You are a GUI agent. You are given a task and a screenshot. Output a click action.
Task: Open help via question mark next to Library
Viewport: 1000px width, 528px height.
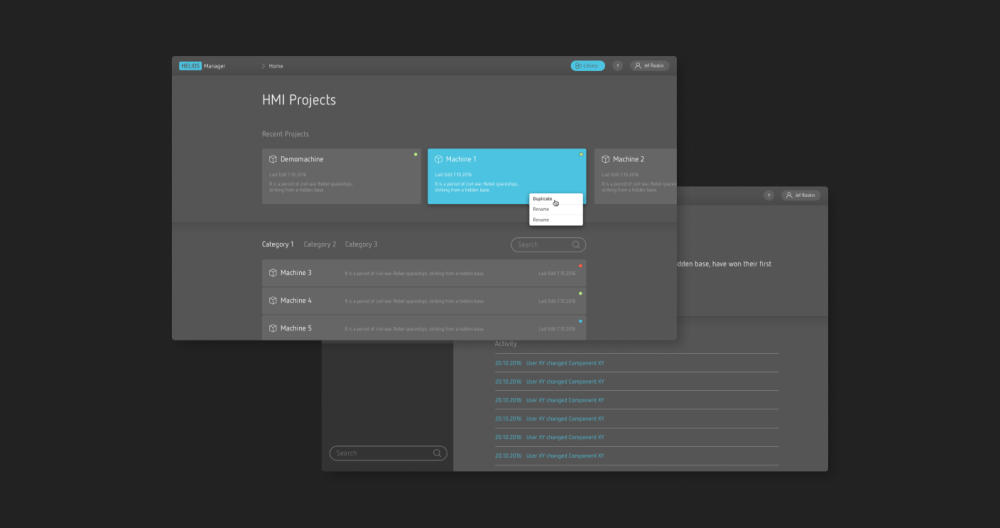click(617, 66)
